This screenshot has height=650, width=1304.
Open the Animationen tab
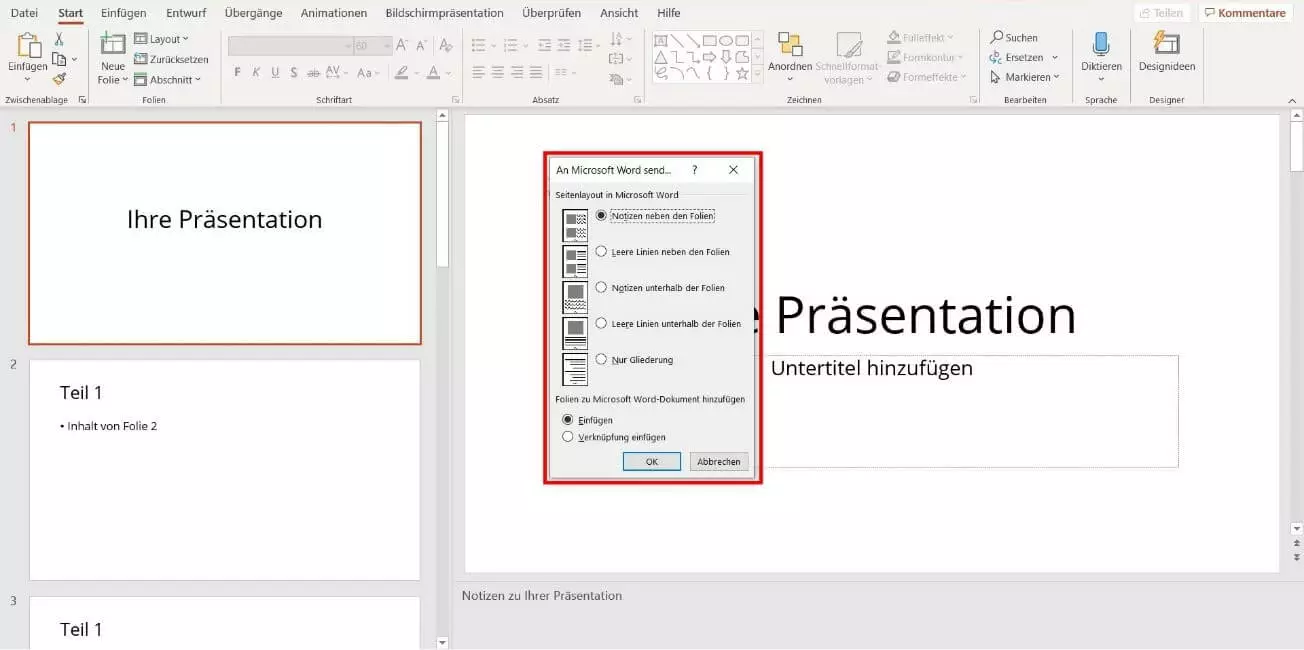point(333,13)
